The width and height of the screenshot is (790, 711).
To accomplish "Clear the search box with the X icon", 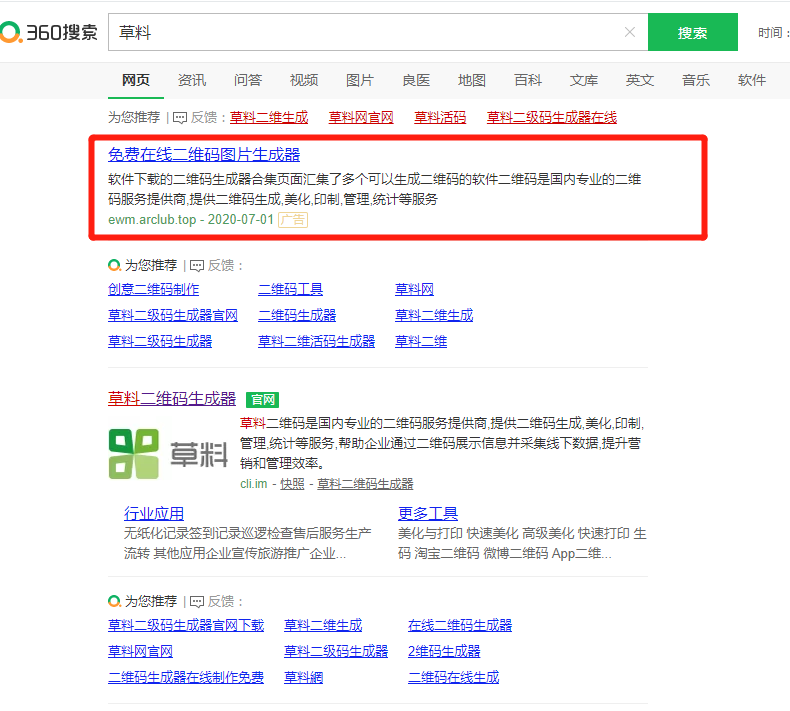I will (629, 32).
